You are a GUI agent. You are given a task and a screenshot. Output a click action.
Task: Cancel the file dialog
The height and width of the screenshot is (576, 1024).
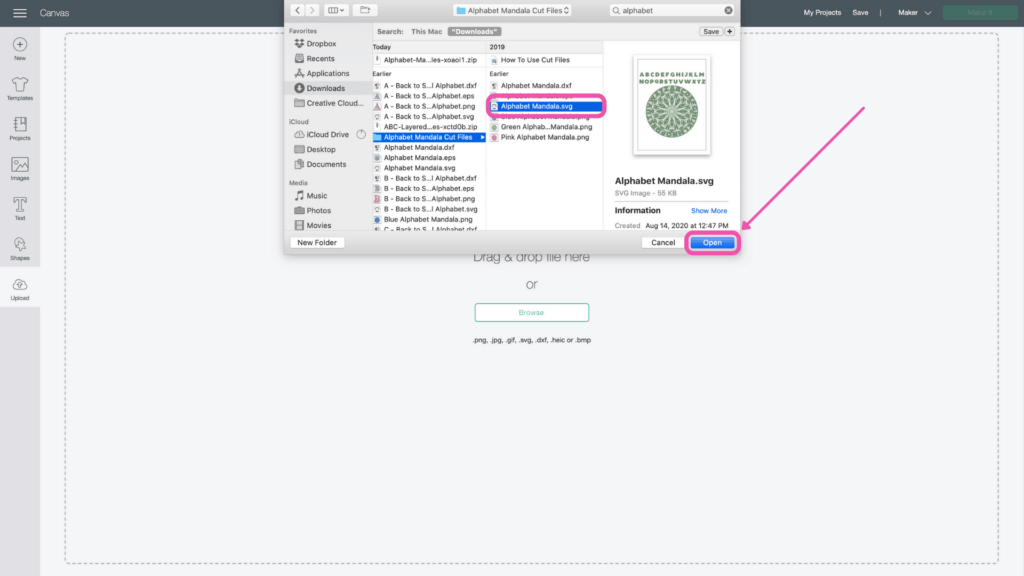(x=663, y=243)
